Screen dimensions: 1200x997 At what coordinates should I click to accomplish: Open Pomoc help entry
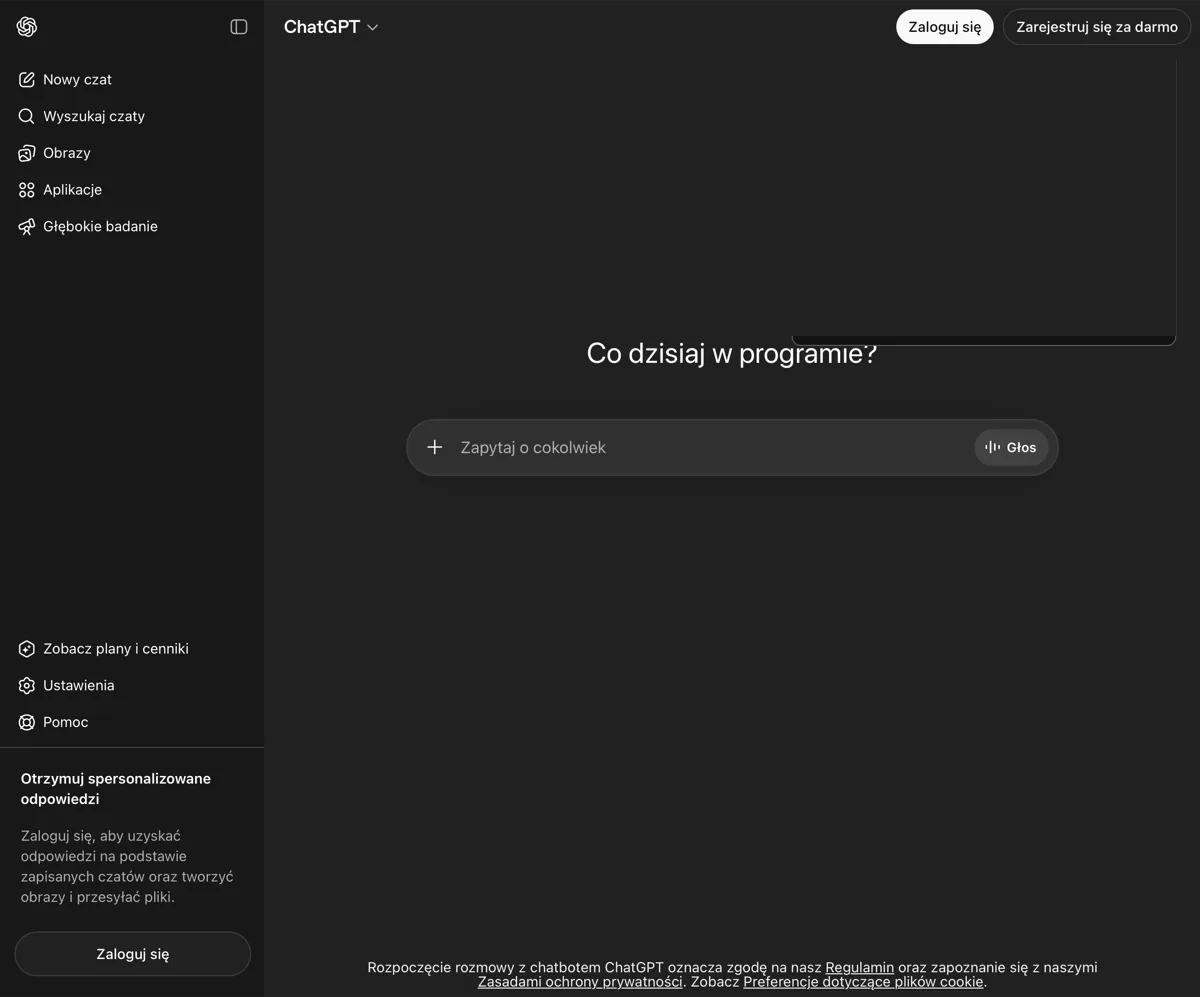click(132, 722)
